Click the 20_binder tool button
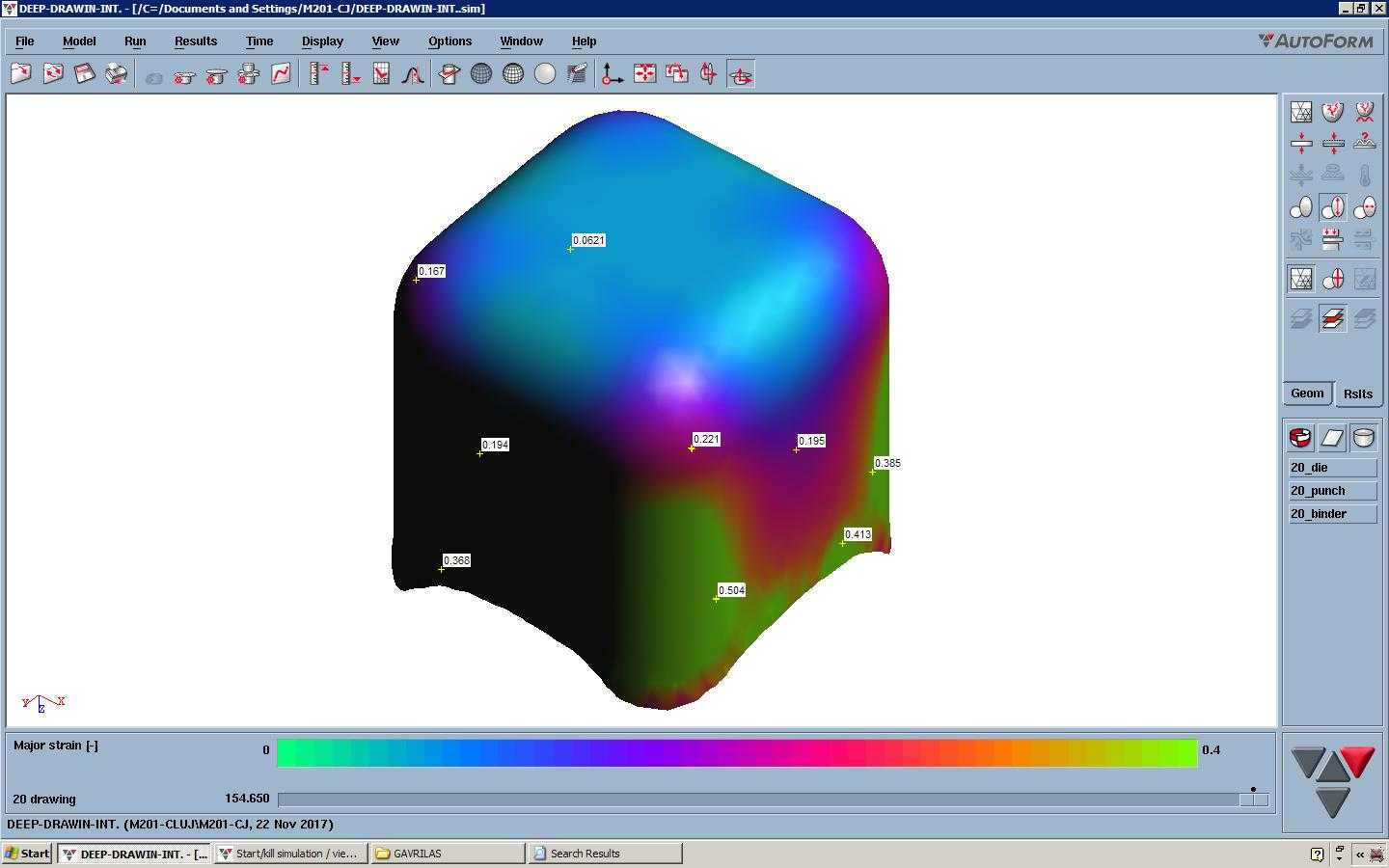Image resolution: width=1389 pixels, height=868 pixels. (x=1333, y=514)
